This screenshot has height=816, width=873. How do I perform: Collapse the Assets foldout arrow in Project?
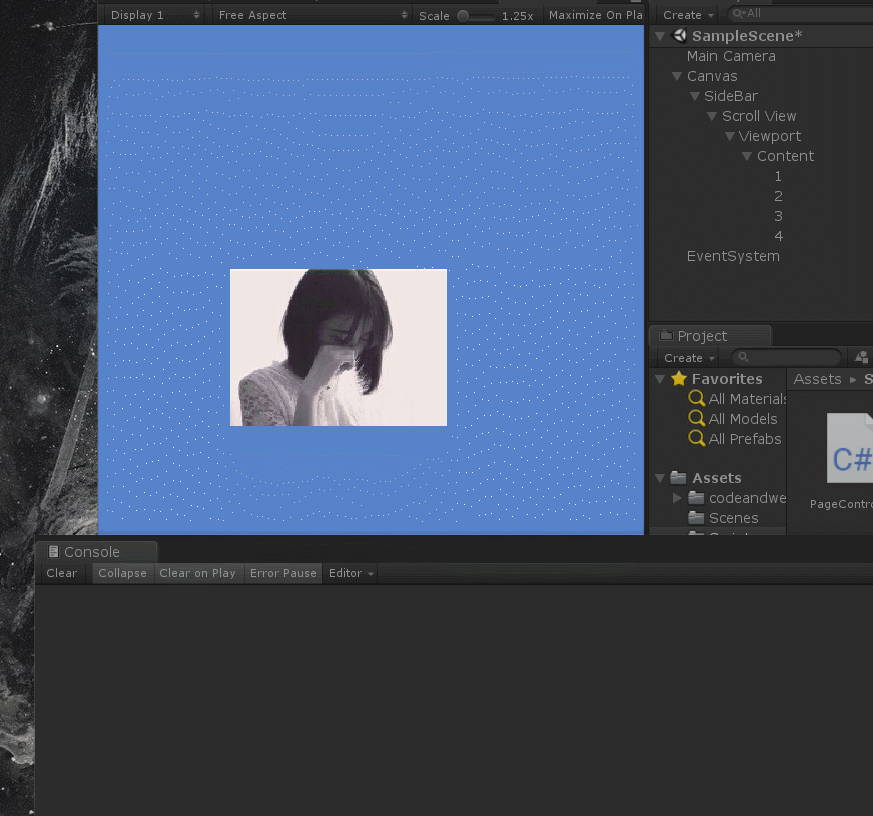(x=660, y=478)
